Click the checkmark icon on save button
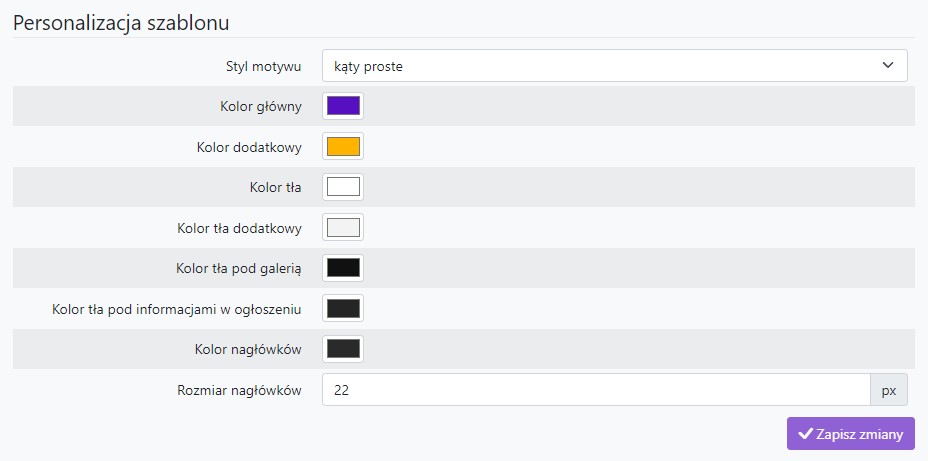 [x=805, y=434]
